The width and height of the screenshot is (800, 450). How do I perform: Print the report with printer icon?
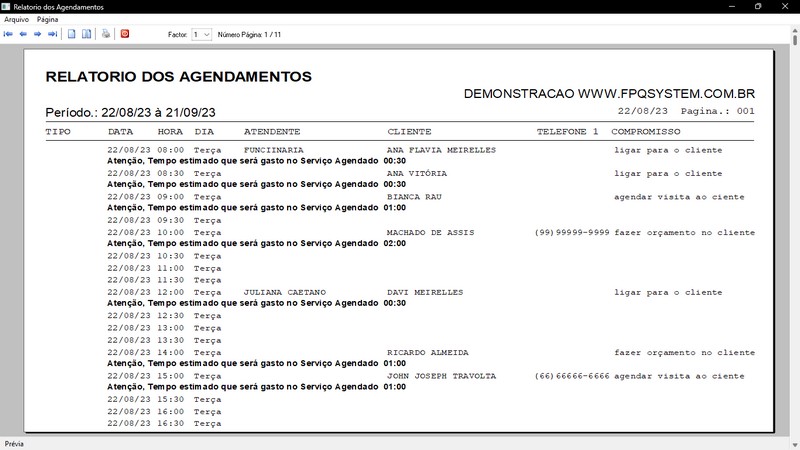[106, 34]
